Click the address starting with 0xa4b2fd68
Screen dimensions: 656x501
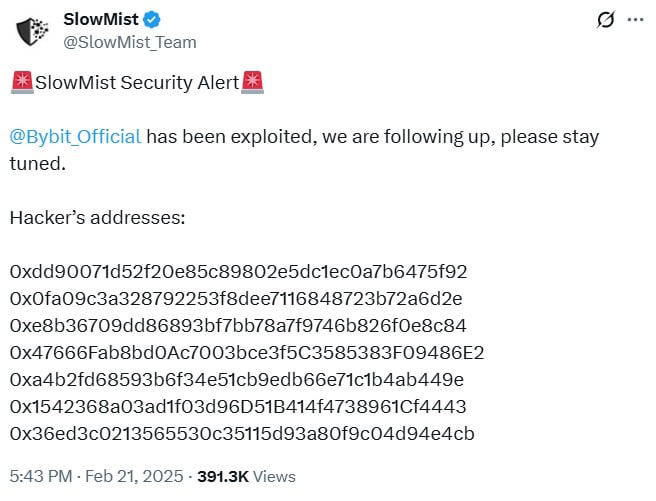coord(237,380)
